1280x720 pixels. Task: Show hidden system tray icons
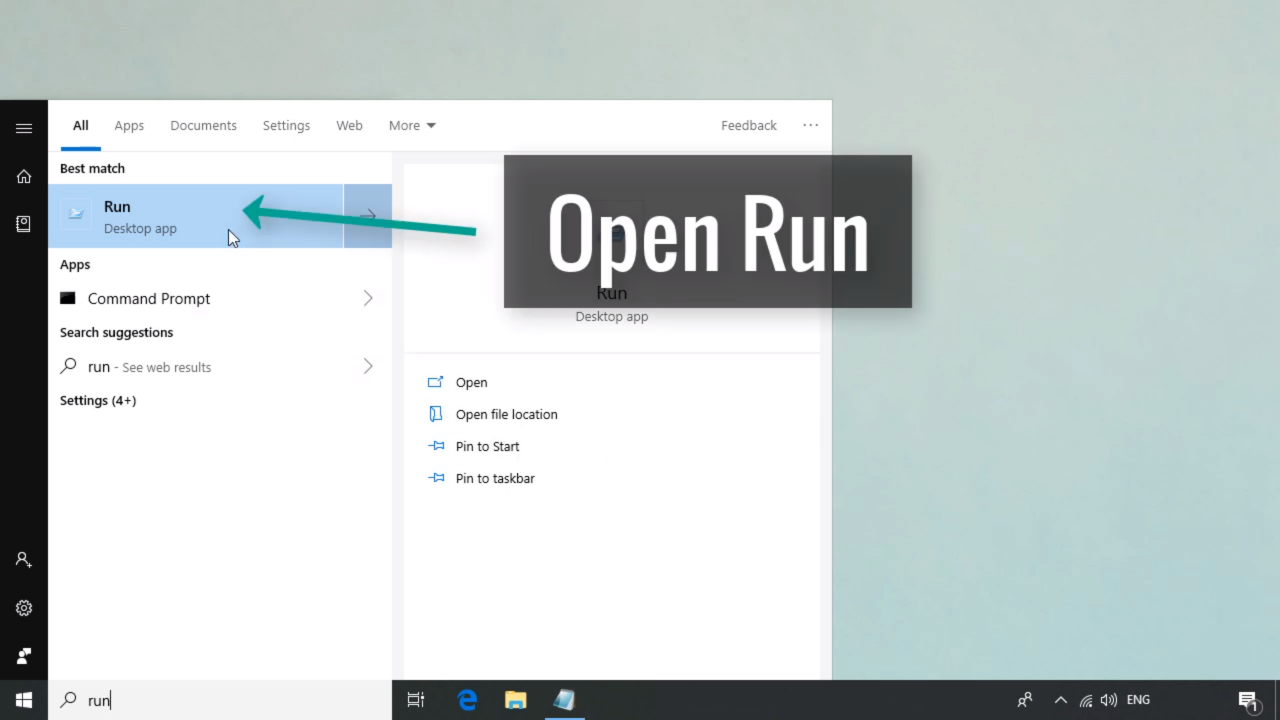click(1060, 700)
